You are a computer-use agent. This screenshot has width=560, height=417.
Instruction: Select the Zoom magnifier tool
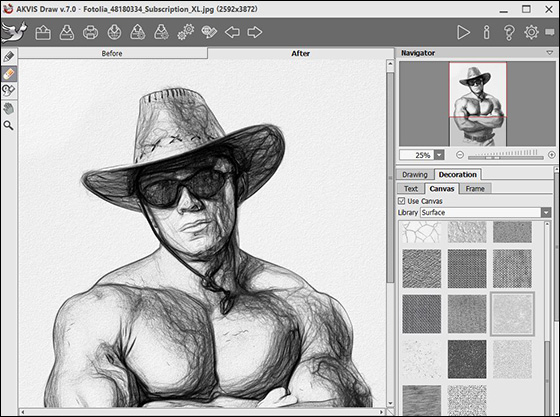pyautogui.click(x=9, y=125)
